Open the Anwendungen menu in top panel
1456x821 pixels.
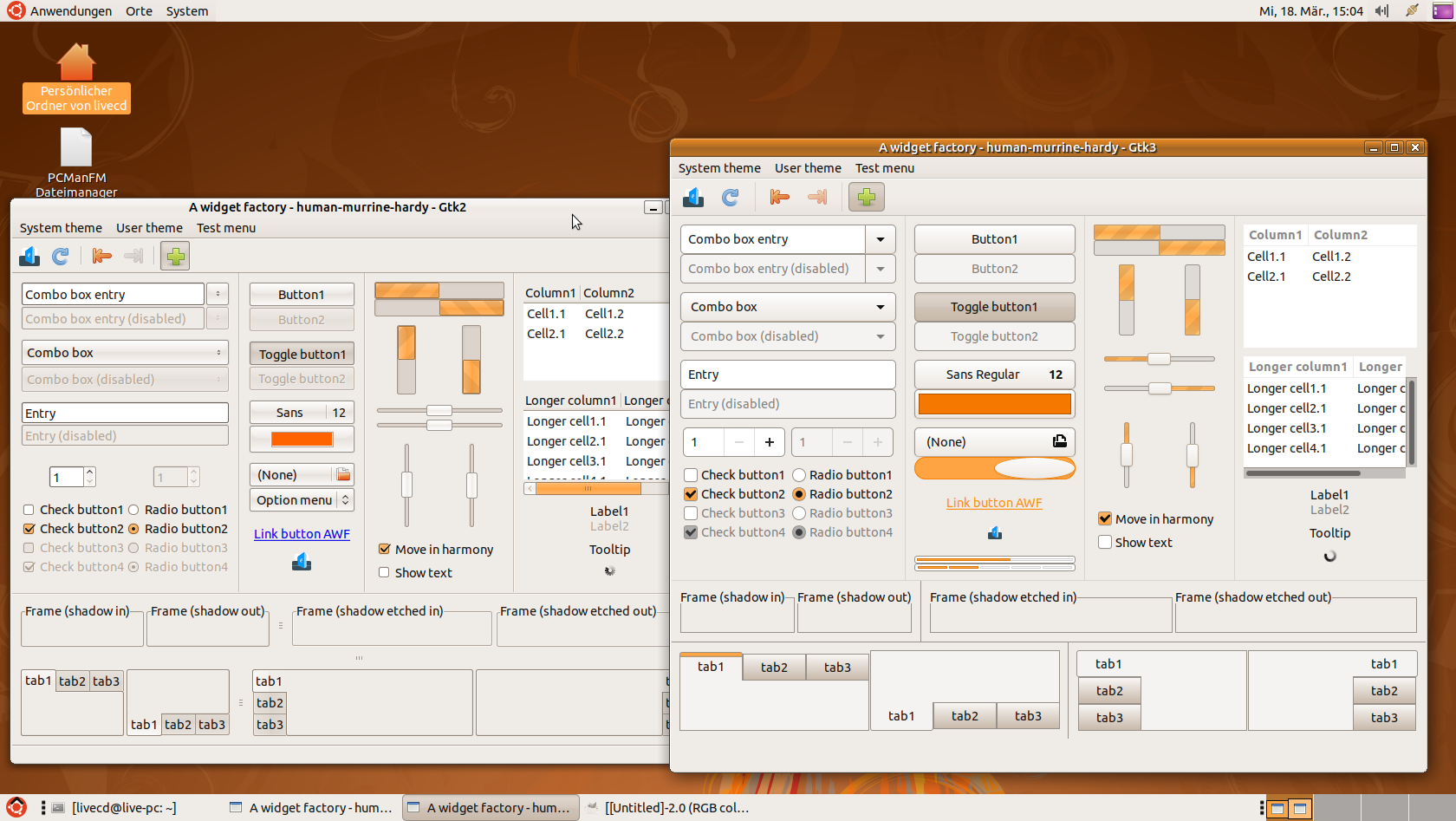pos(71,10)
